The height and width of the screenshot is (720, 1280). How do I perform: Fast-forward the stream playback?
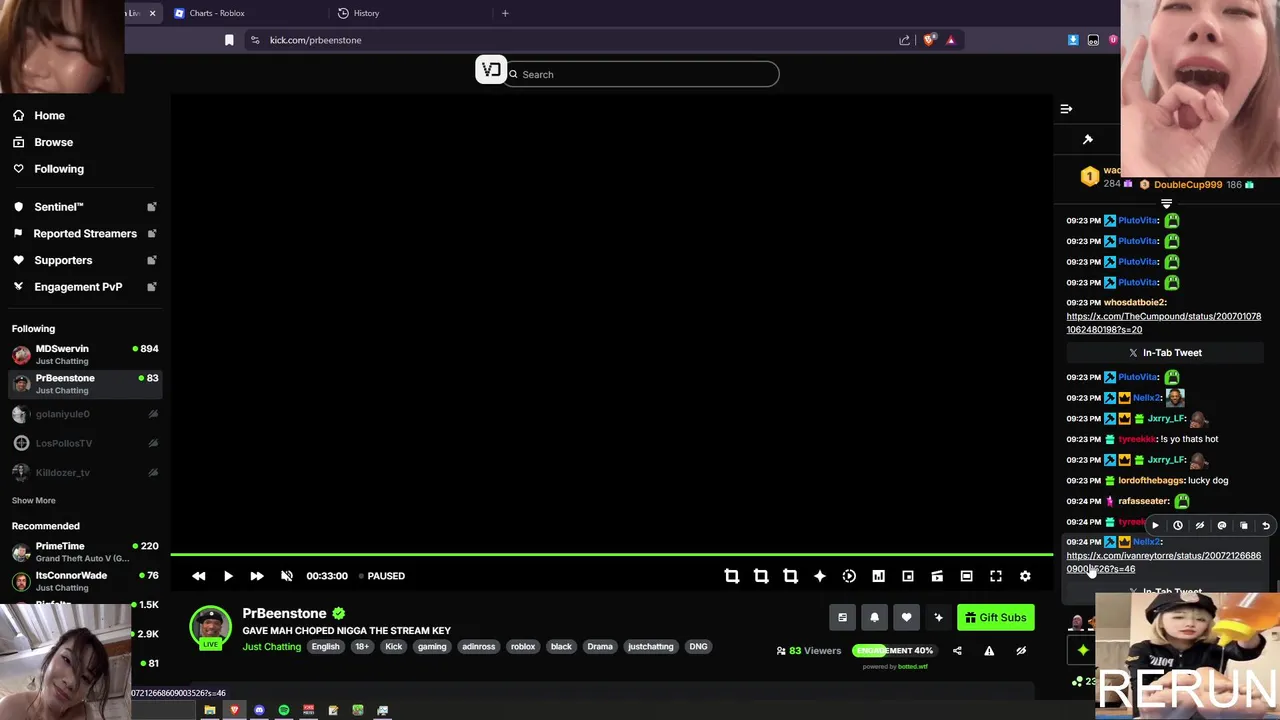pyautogui.click(x=257, y=576)
